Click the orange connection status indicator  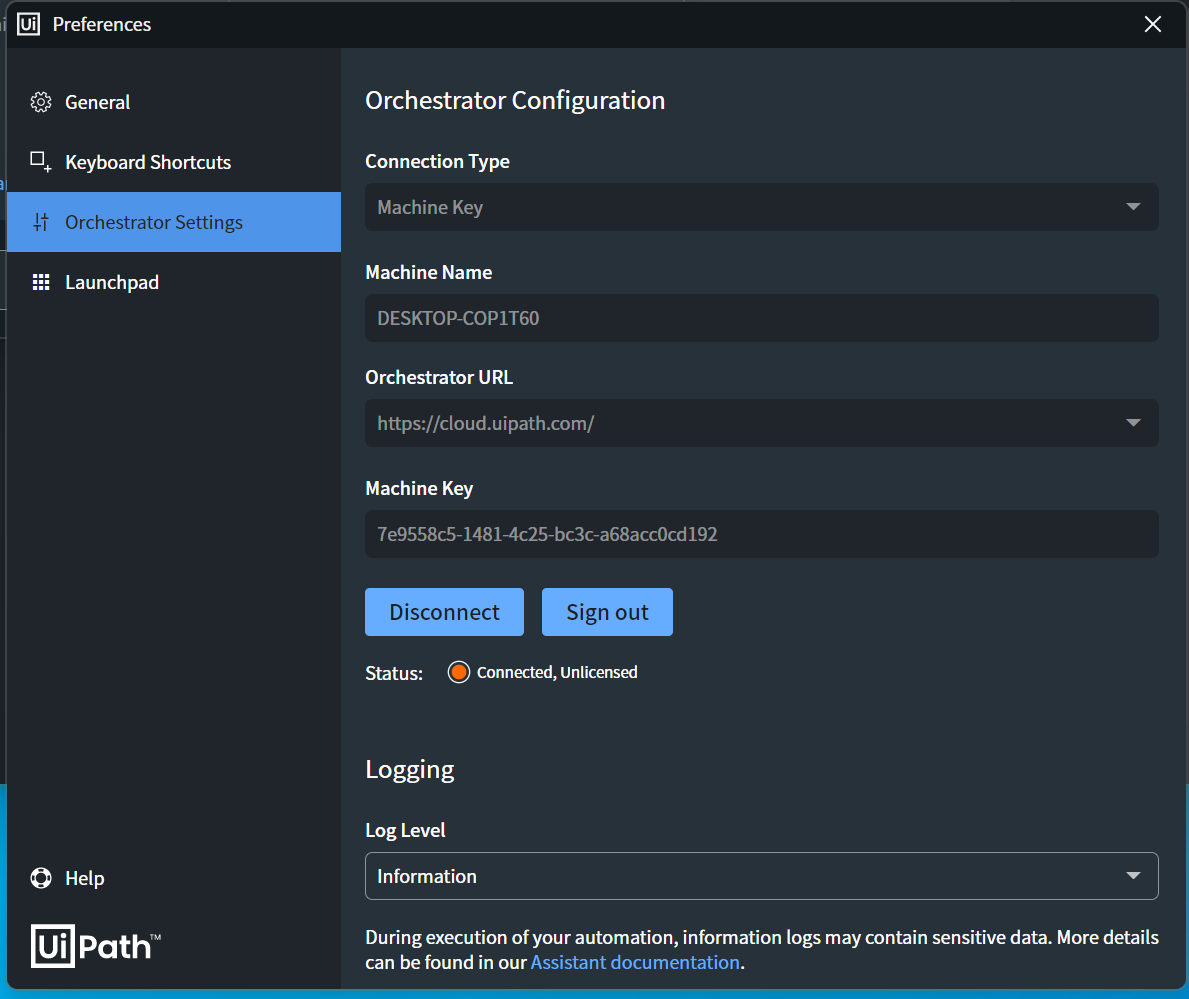point(459,672)
